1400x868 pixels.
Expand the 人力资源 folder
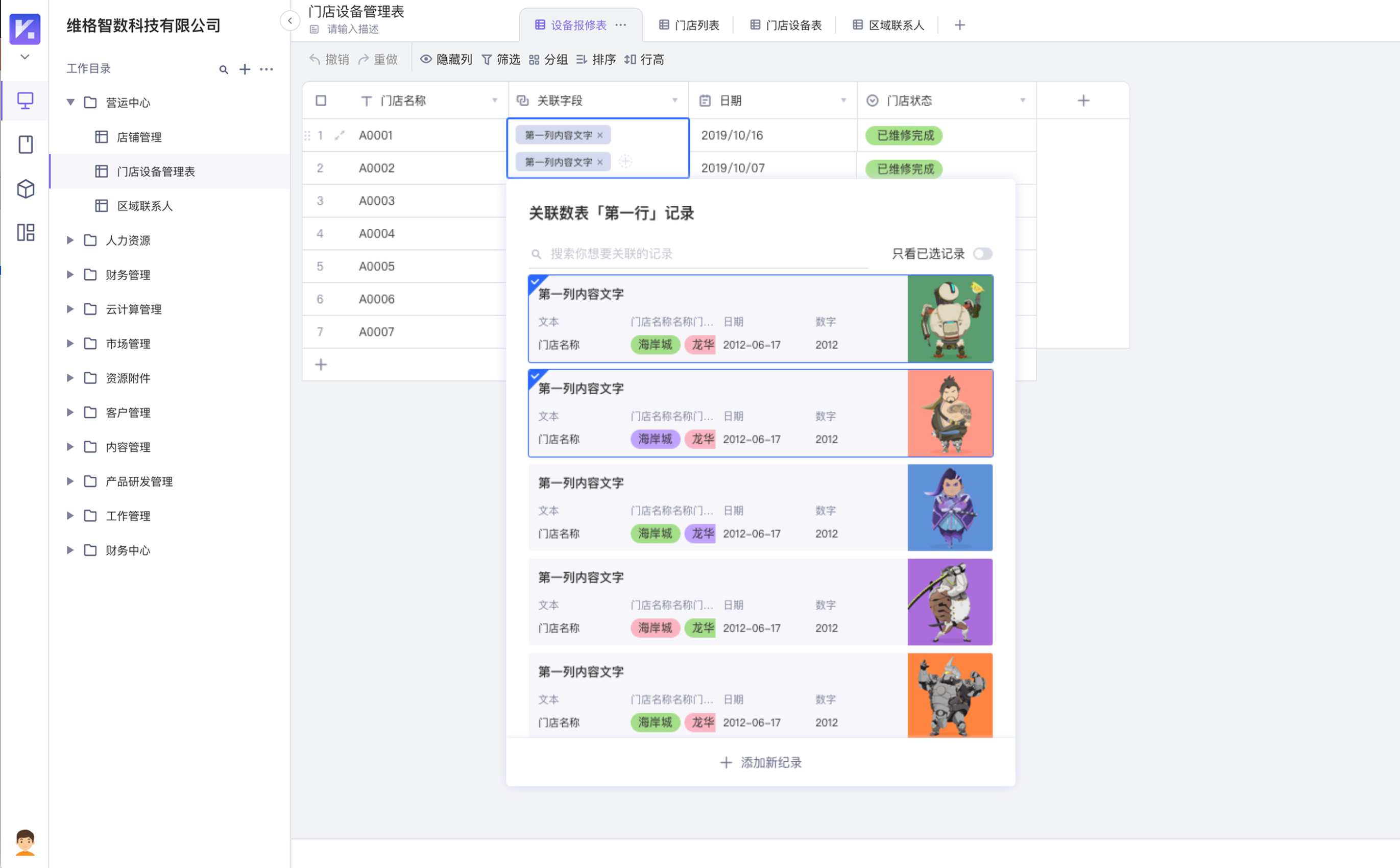[x=70, y=240]
